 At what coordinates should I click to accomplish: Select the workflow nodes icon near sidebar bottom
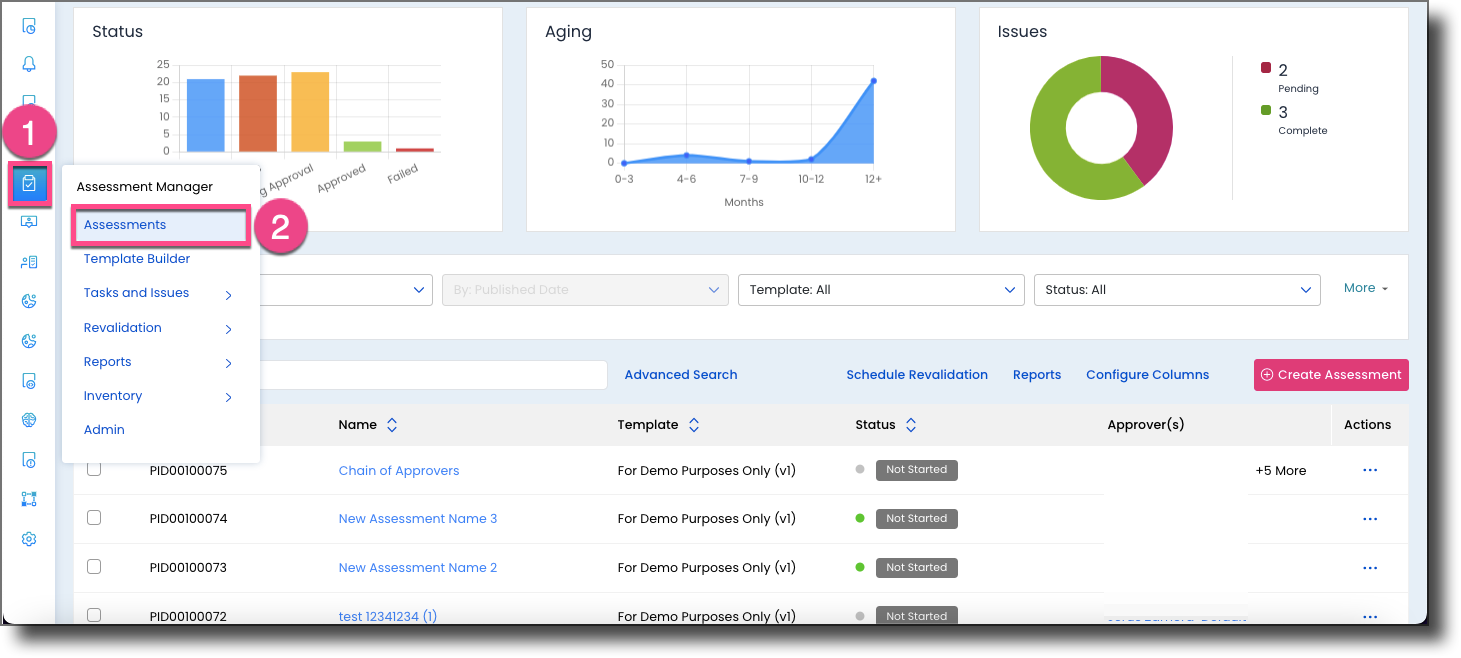tap(28, 498)
